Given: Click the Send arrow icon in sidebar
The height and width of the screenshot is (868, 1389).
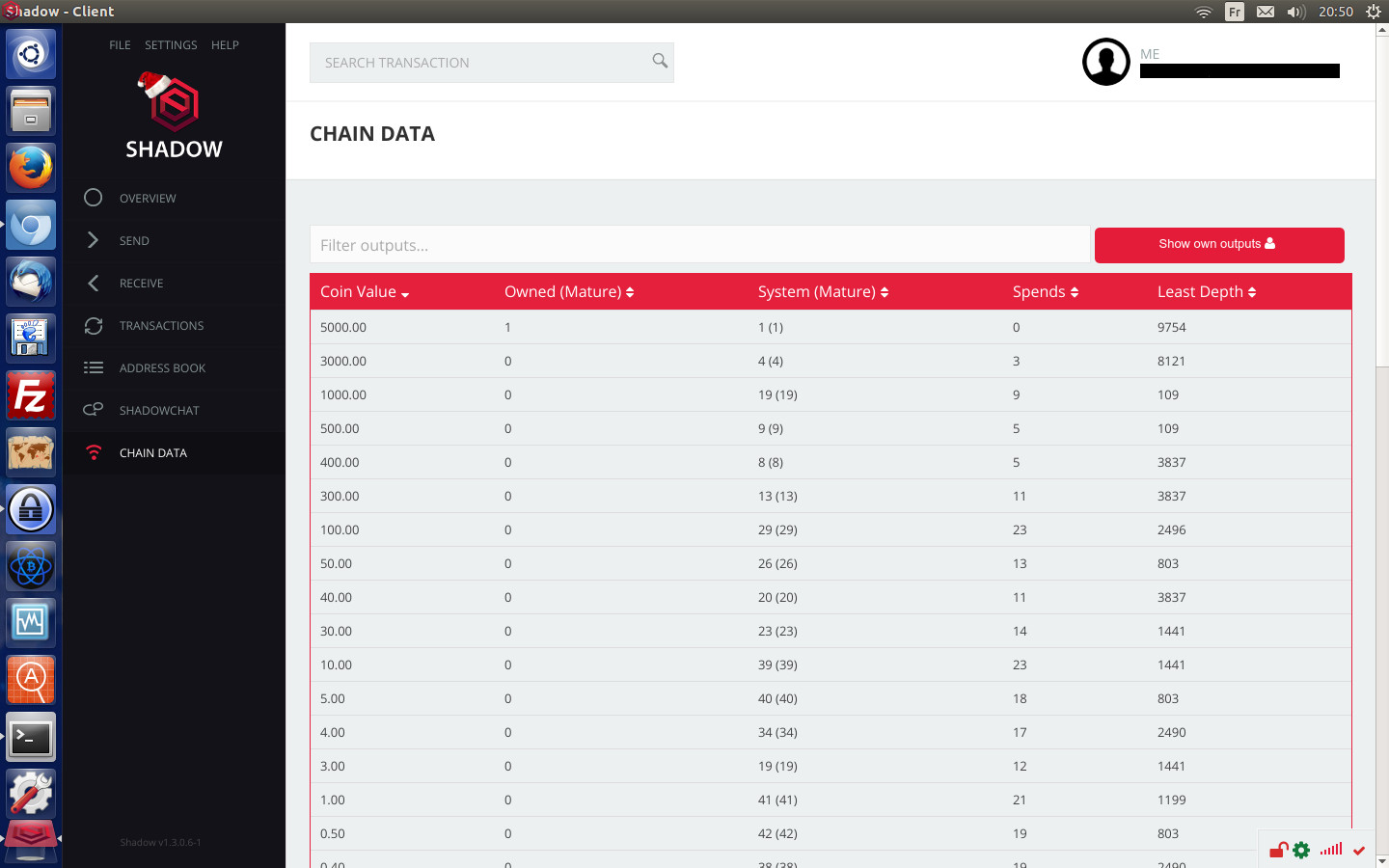Looking at the screenshot, I should tap(93, 240).
